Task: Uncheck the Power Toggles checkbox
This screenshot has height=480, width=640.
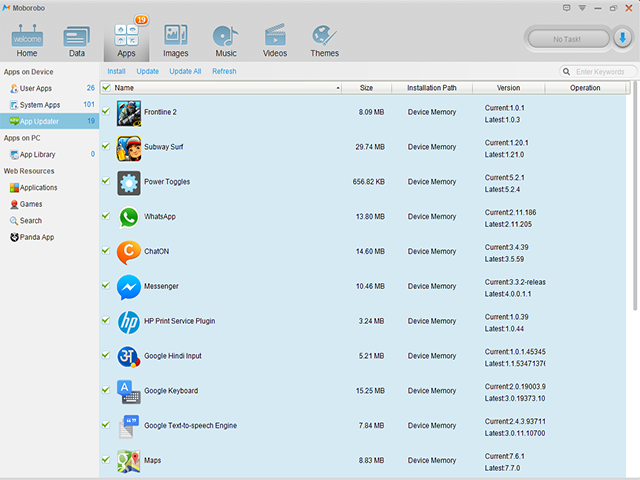Action: [x=106, y=180]
